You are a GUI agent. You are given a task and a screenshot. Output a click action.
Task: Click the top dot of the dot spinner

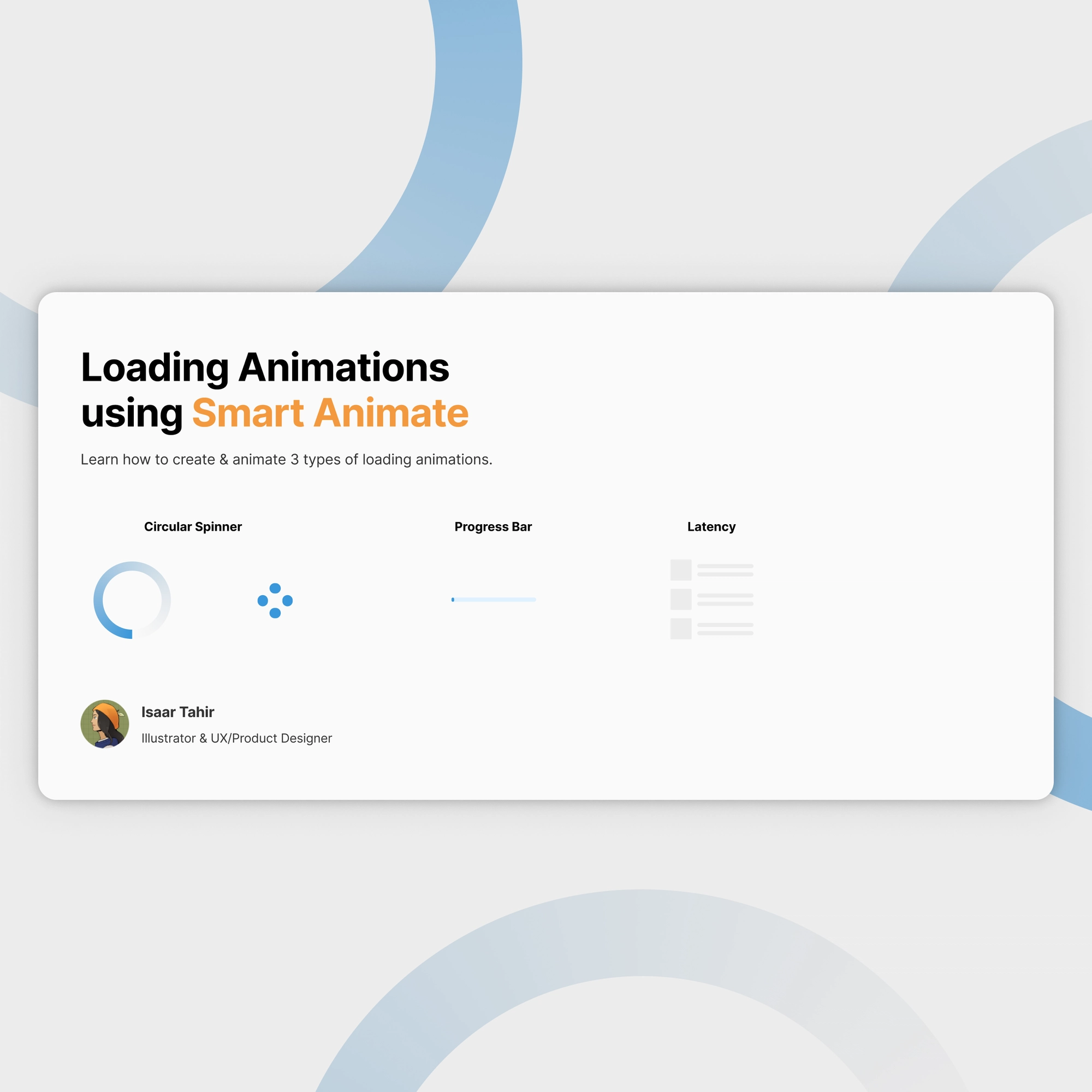[275, 589]
